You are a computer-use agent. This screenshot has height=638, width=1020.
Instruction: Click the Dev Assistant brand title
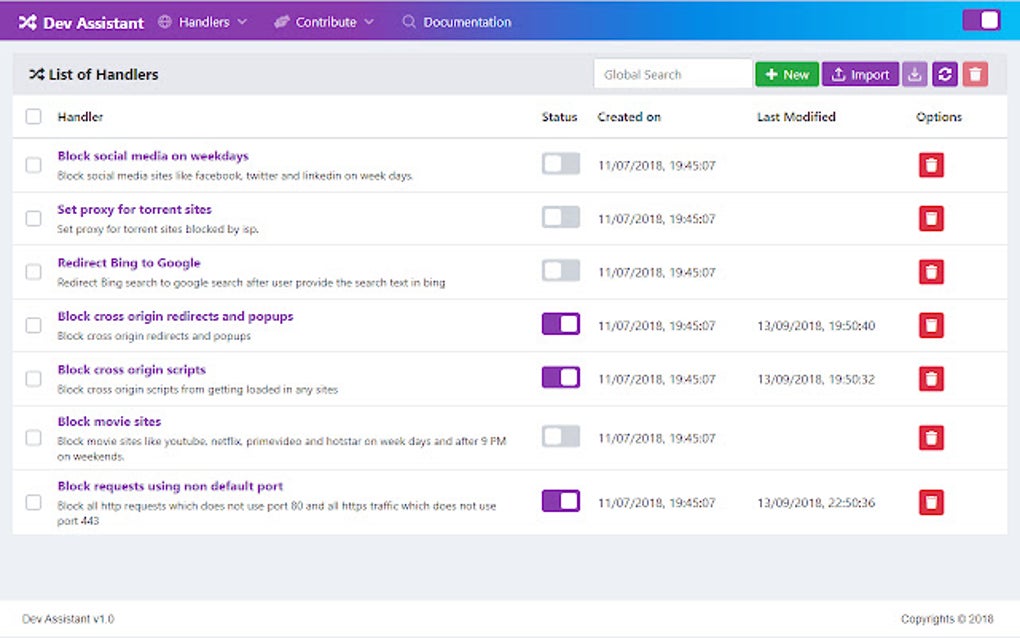click(x=93, y=23)
